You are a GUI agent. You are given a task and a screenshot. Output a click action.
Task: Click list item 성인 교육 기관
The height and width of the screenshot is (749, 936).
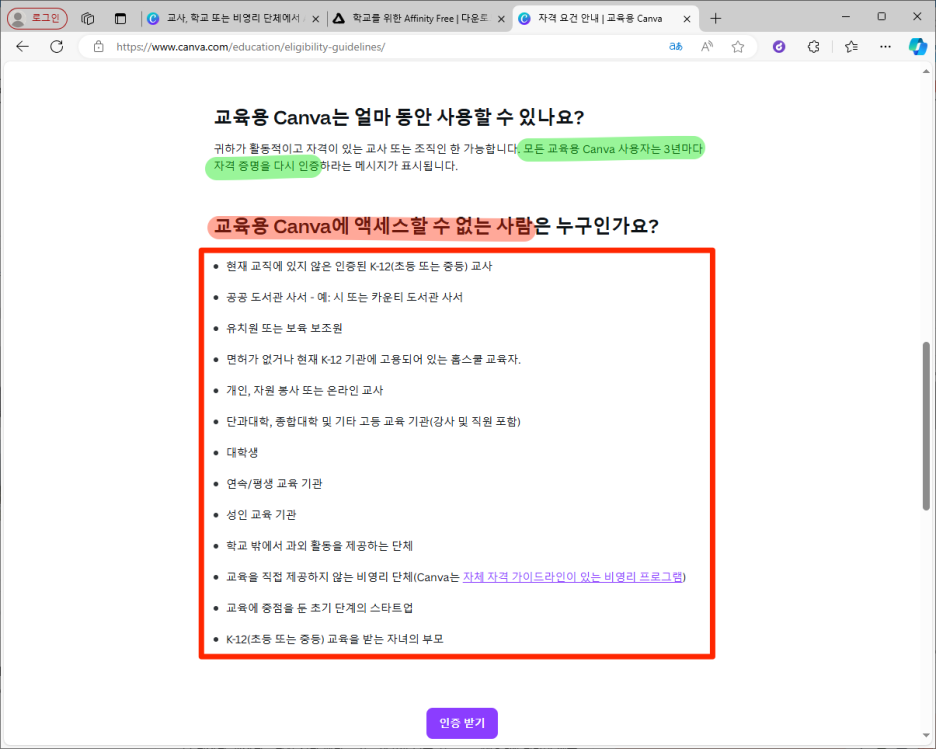coord(261,514)
